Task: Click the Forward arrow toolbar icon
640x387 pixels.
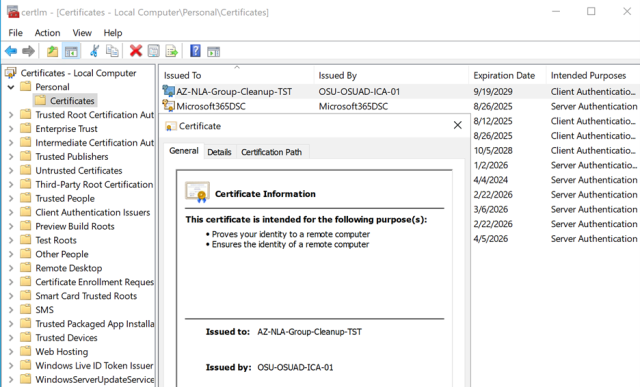Action: [28, 51]
